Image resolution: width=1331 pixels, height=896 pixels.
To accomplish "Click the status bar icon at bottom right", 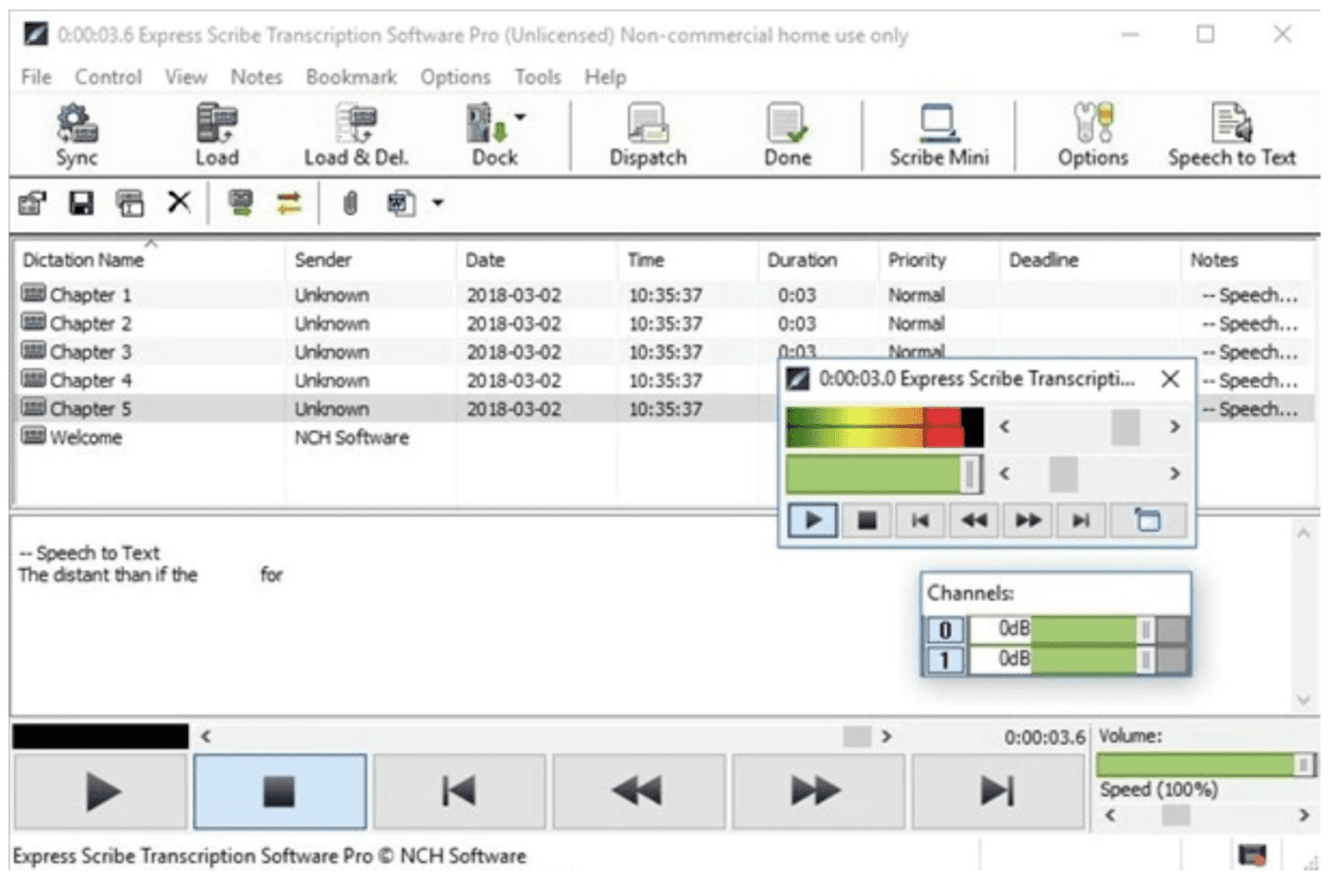I will point(1252,856).
